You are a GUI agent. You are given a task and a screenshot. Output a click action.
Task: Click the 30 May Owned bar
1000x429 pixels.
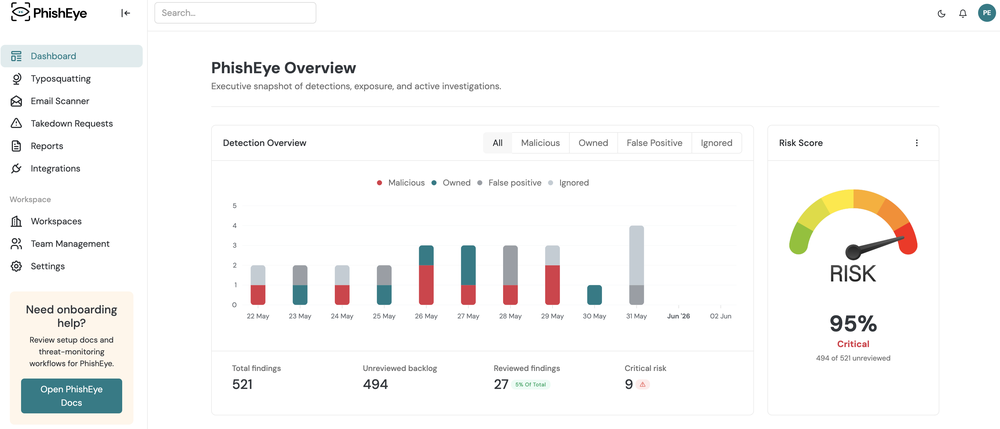(x=594, y=294)
